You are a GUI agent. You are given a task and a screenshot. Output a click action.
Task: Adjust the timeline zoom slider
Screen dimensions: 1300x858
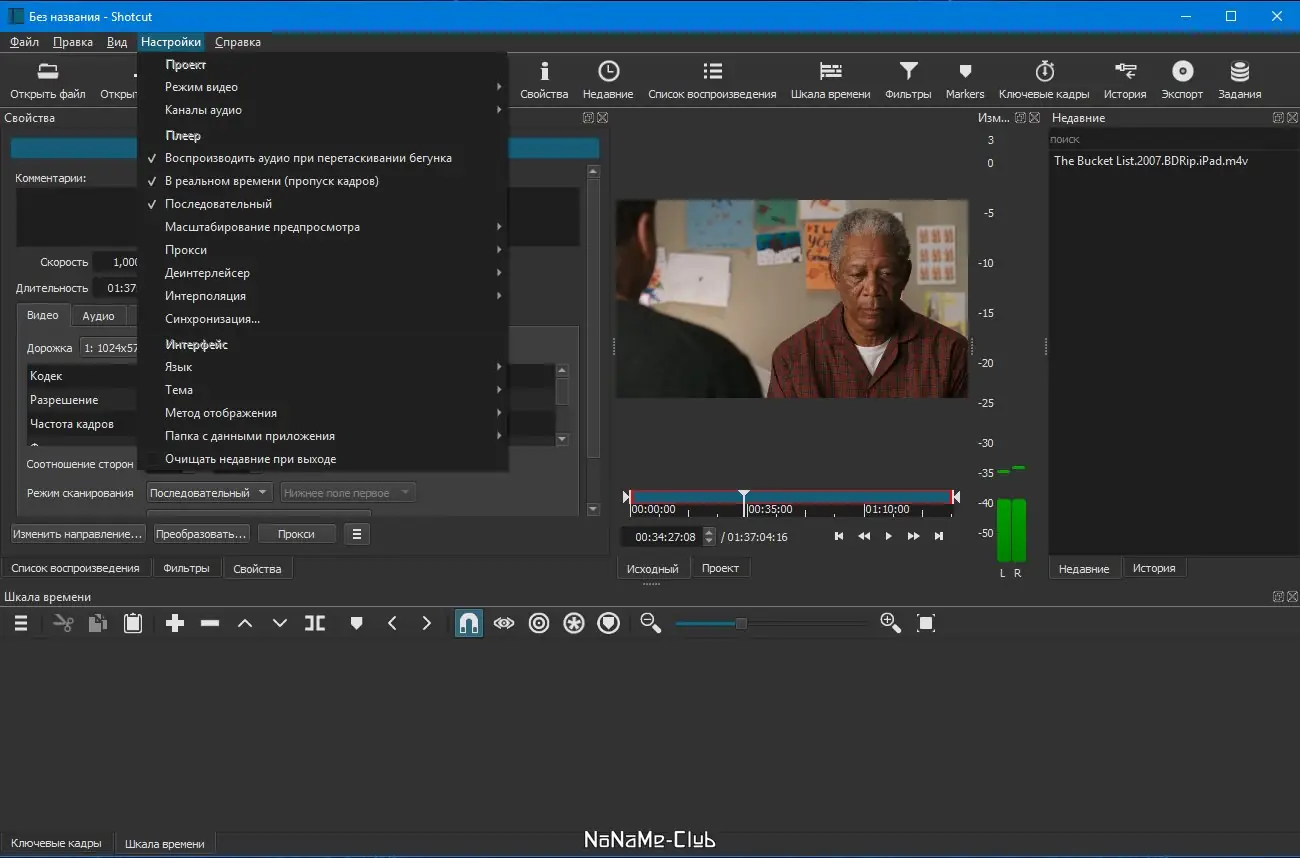(x=741, y=624)
